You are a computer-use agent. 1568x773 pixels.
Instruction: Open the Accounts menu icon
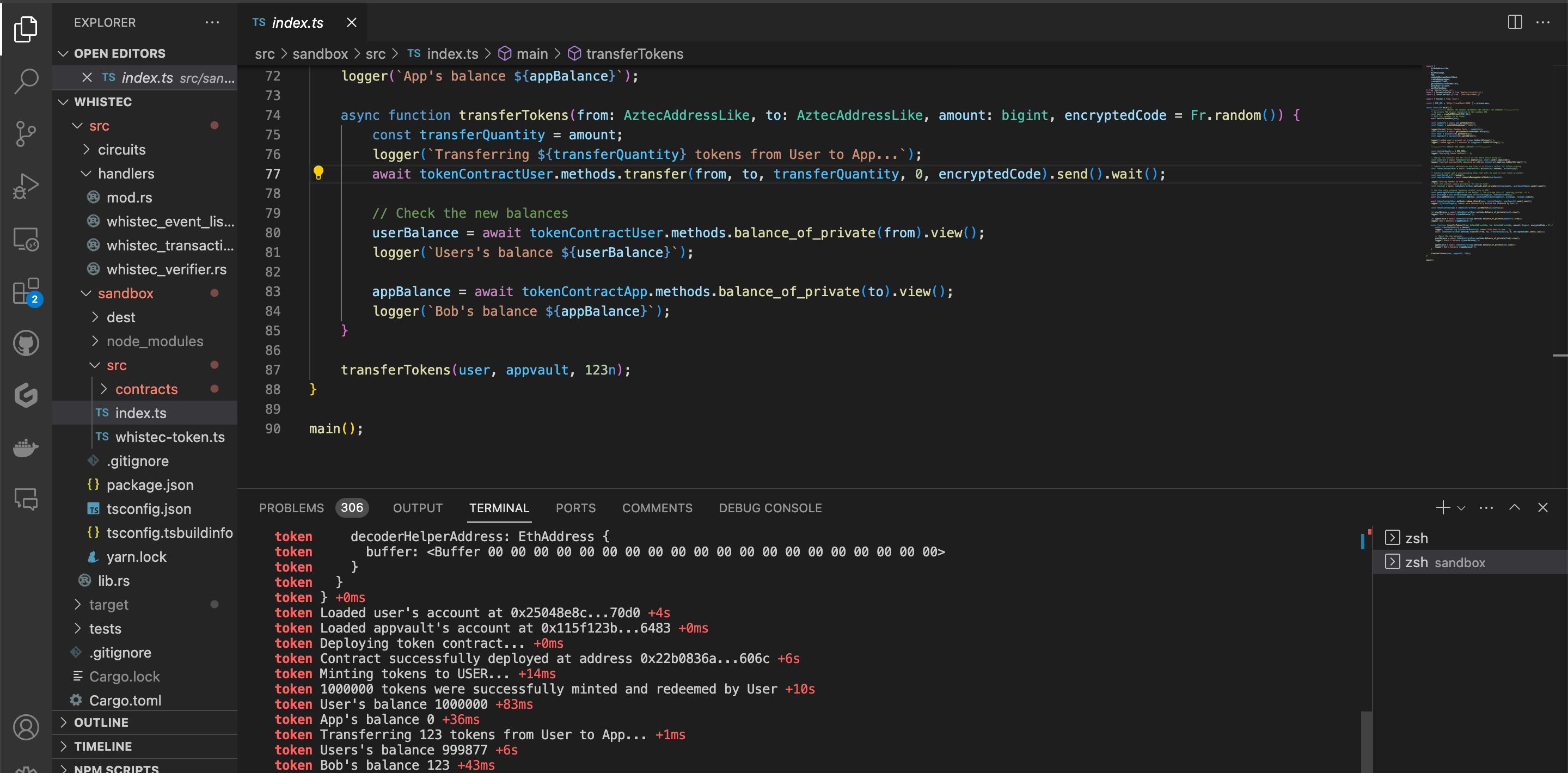pos(26,727)
